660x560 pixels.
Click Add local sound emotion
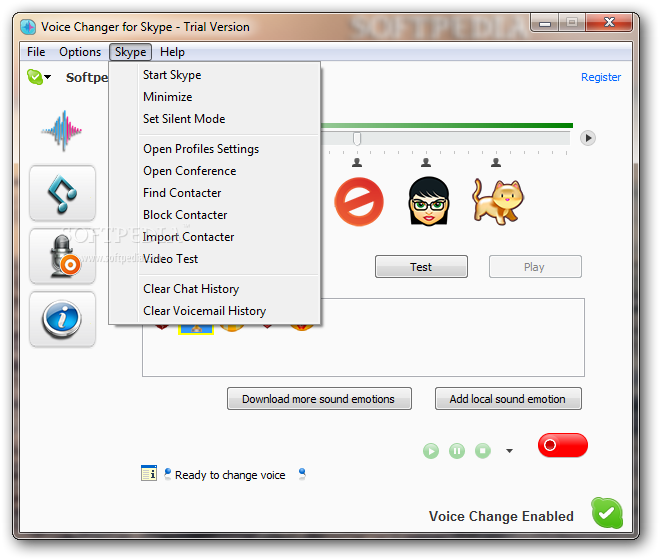click(508, 399)
